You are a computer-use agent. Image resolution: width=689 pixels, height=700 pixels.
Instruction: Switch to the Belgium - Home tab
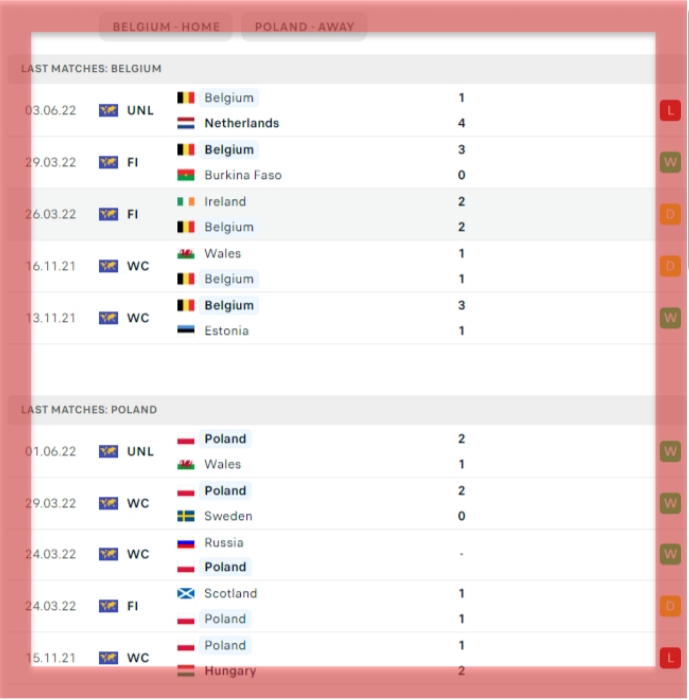[166, 27]
